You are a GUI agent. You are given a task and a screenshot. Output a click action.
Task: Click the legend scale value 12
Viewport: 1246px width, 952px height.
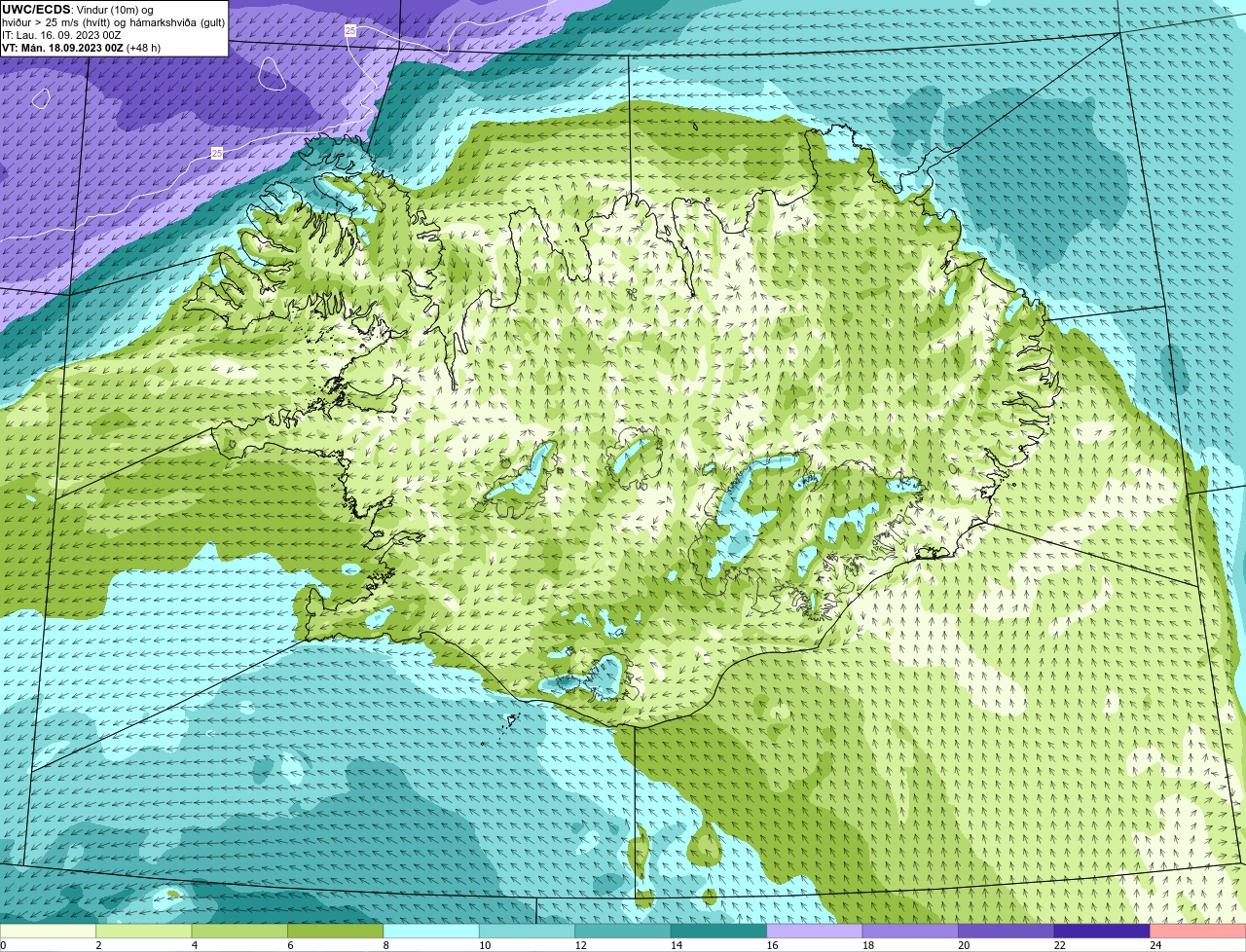pyautogui.click(x=580, y=945)
